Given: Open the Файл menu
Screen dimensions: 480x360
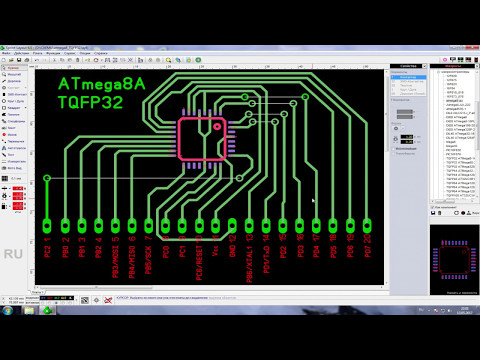Looking at the screenshot, I should pyautogui.click(x=6, y=53).
